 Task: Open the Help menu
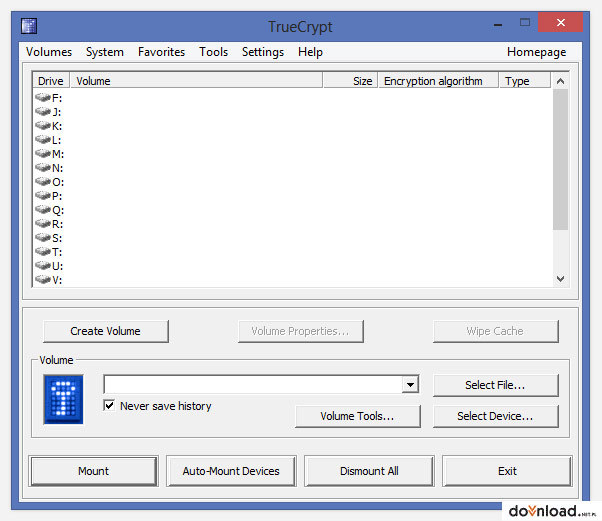point(310,52)
